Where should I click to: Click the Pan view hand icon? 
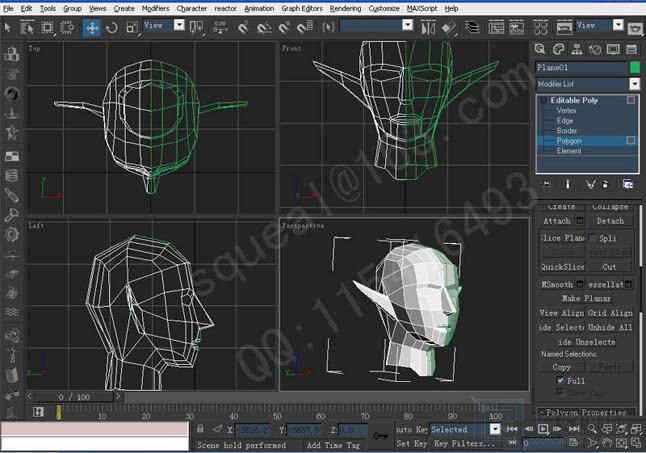[x=606, y=443]
